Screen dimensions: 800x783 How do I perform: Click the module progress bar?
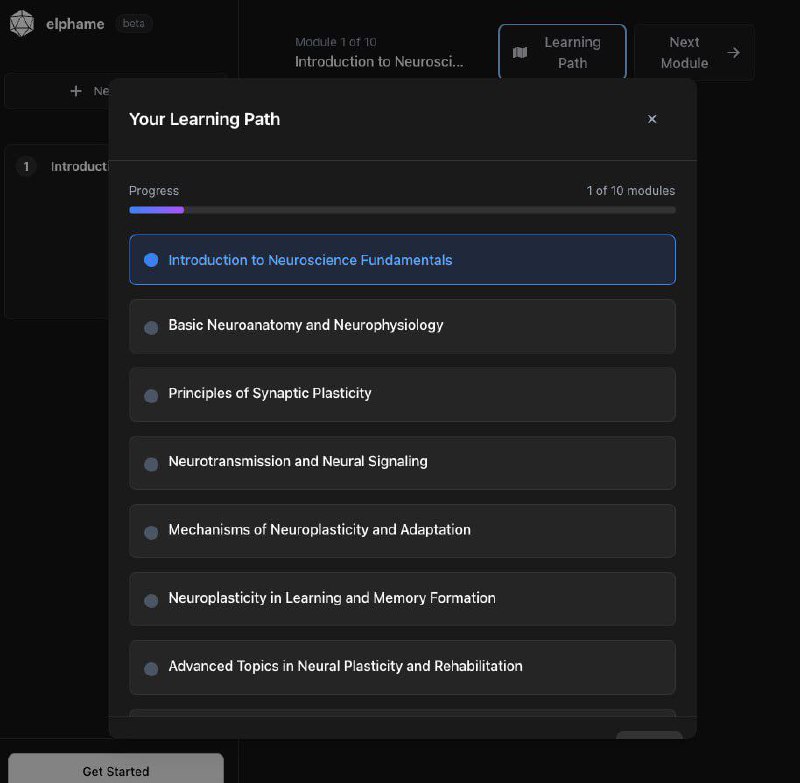point(402,210)
